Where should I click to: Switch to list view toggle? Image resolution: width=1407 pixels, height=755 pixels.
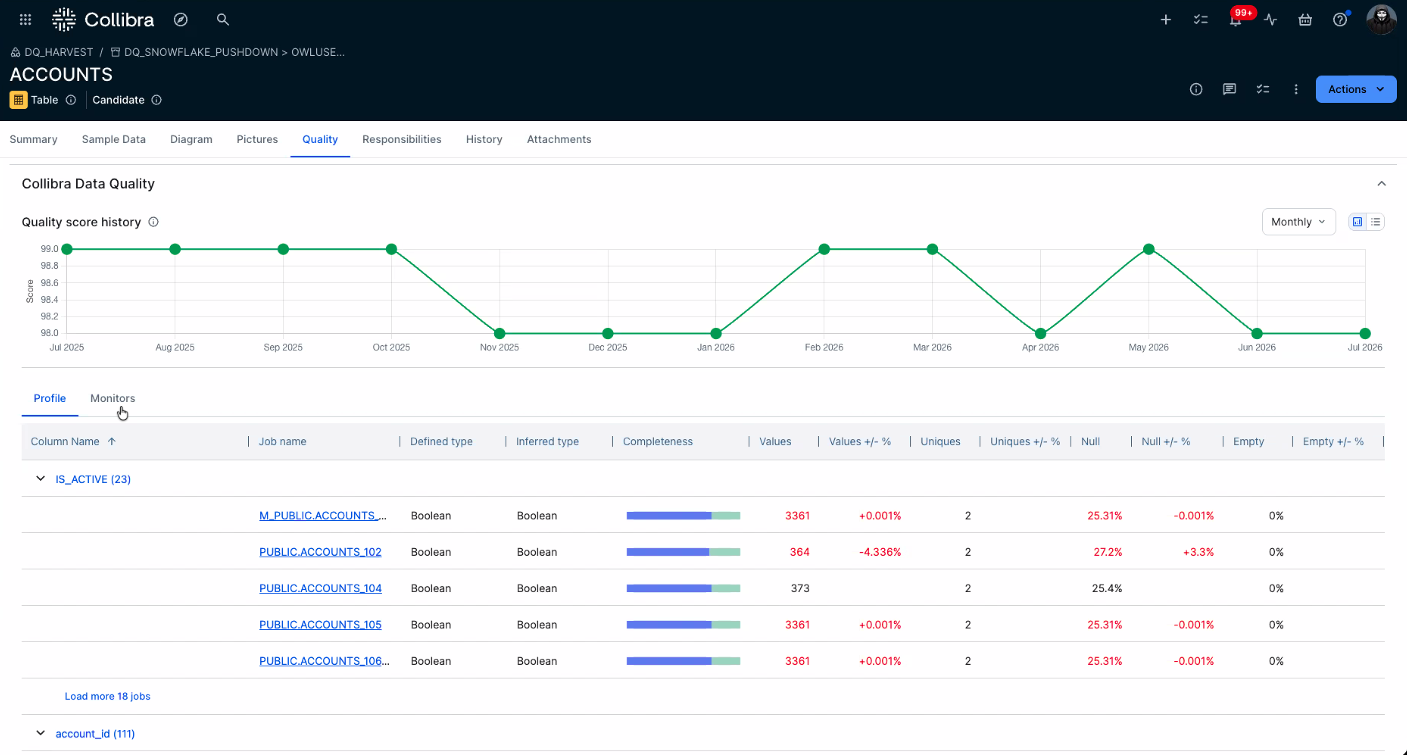coord(1376,222)
